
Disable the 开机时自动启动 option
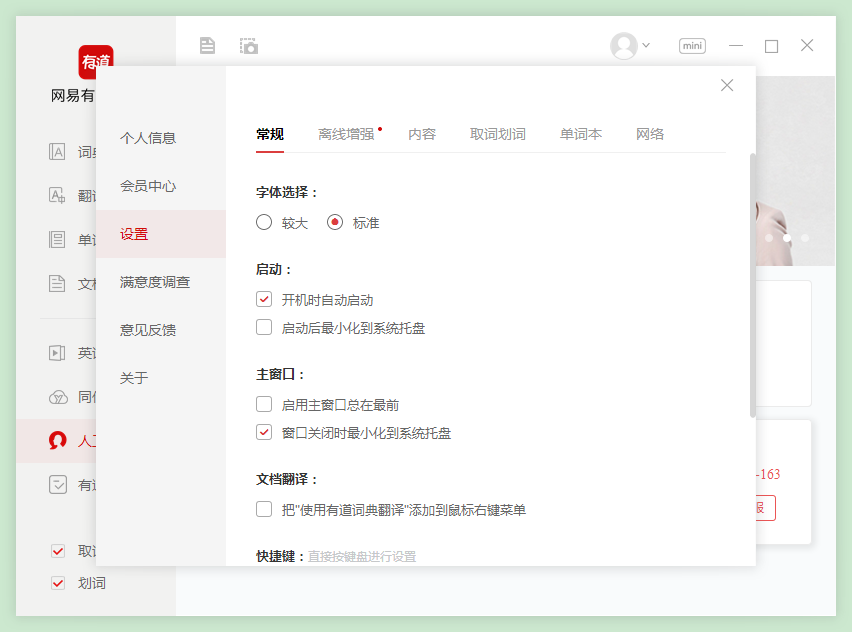264,299
